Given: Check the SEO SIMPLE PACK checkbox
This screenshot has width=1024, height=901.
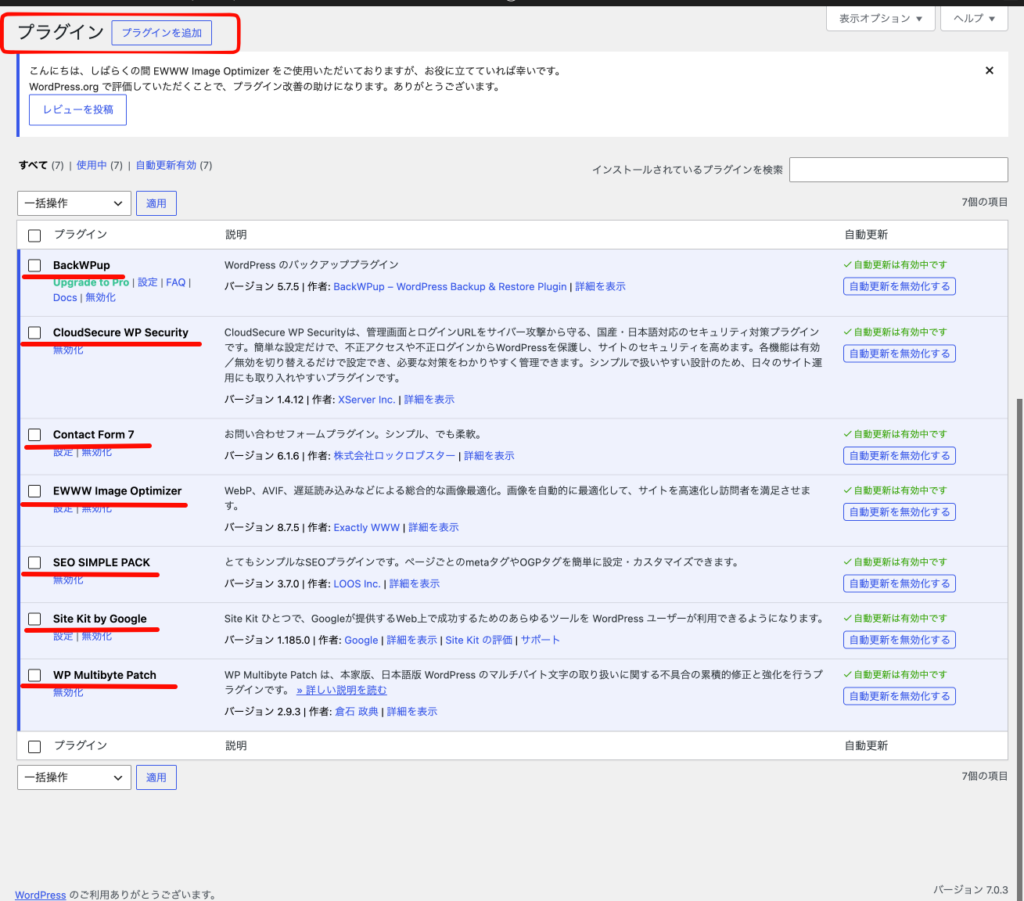Looking at the screenshot, I should point(35,562).
